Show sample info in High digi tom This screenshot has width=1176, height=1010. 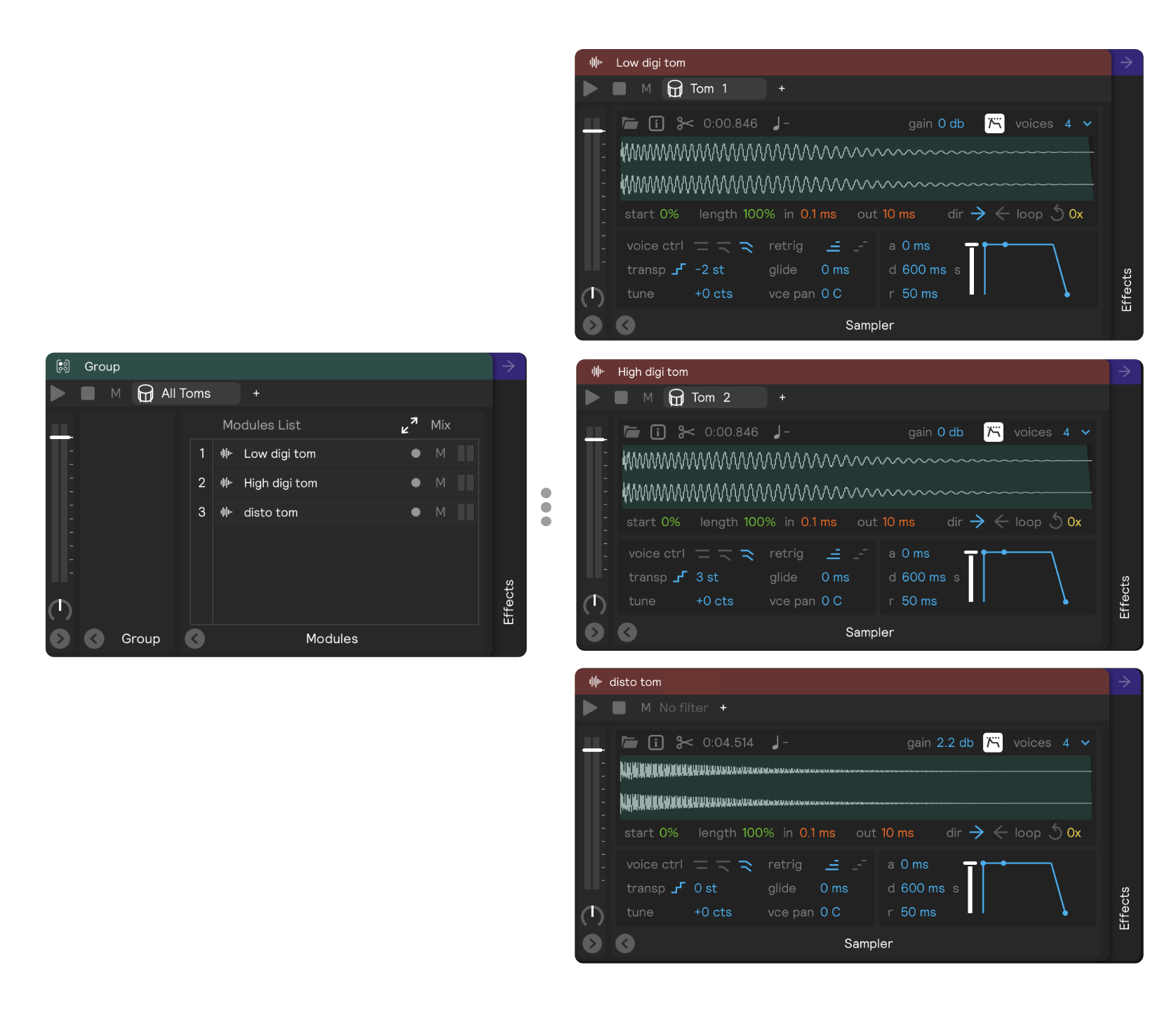[x=657, y=432]
